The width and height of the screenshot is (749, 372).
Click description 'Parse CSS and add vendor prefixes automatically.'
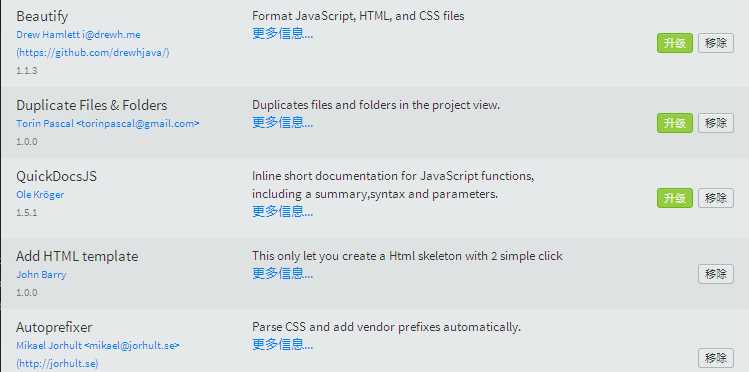click(x=386, y=328)
